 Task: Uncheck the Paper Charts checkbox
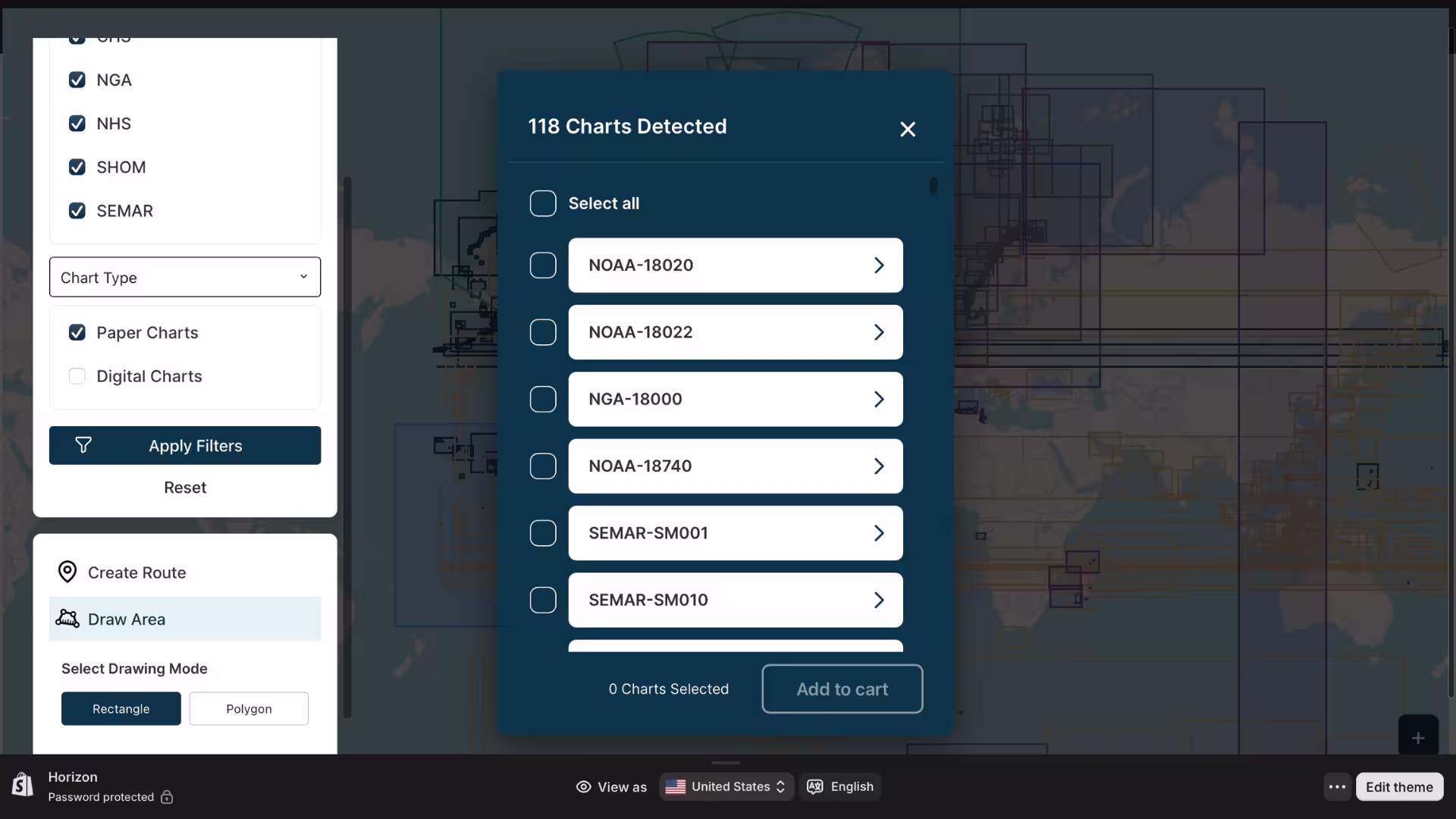[77, 332]
